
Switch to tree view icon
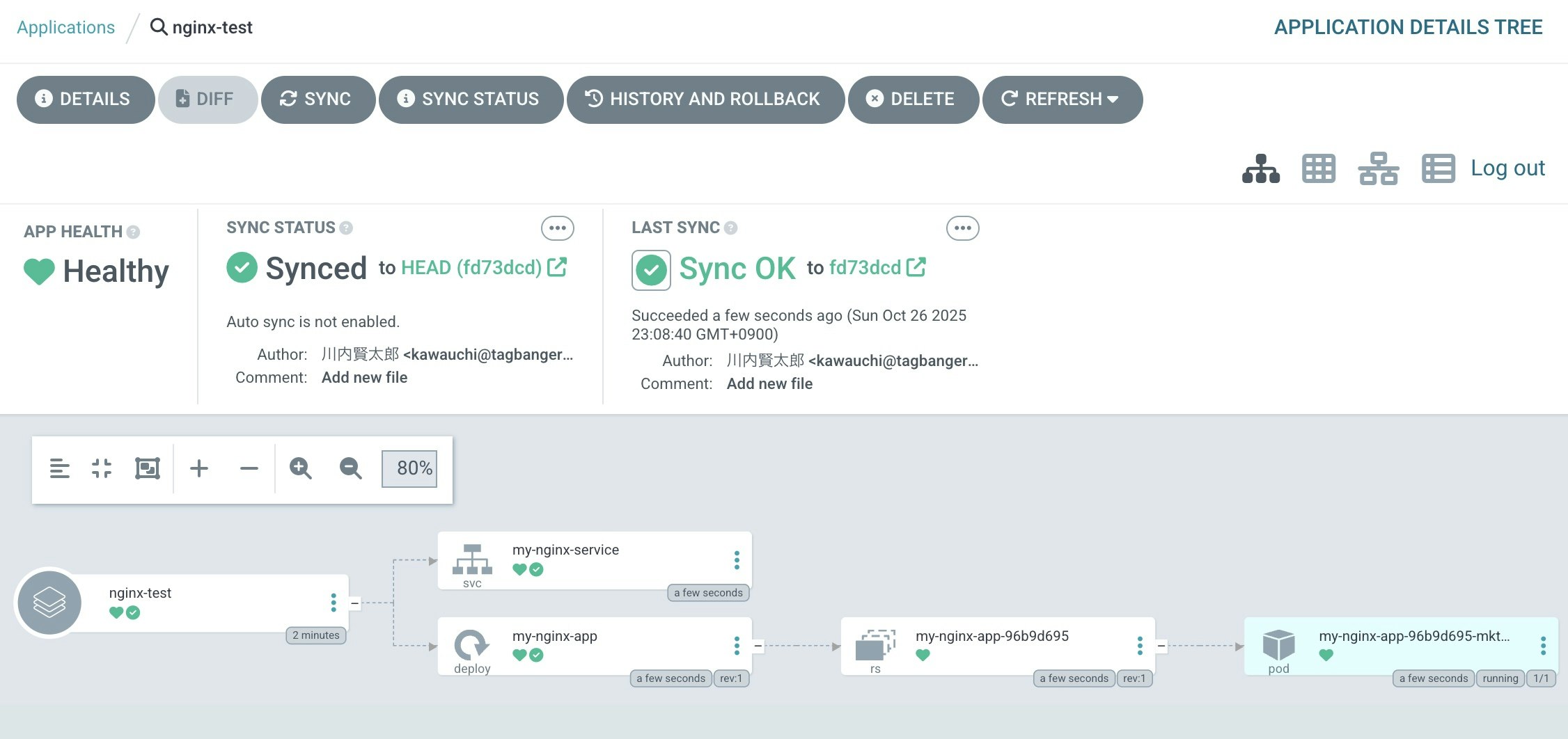[x=1261, y=168]
